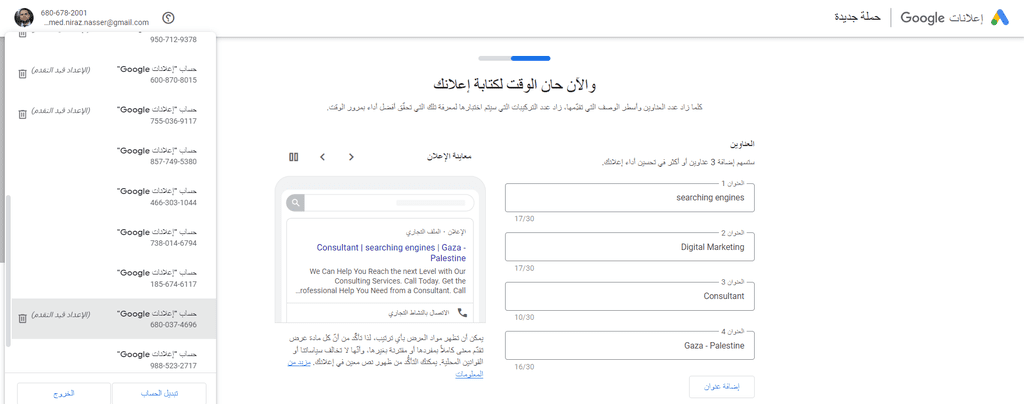Image resolution: width=1024 pixels, height=404 pixels.
Task: Pause the ad preview rotation
Action: [x=293, y=157]
